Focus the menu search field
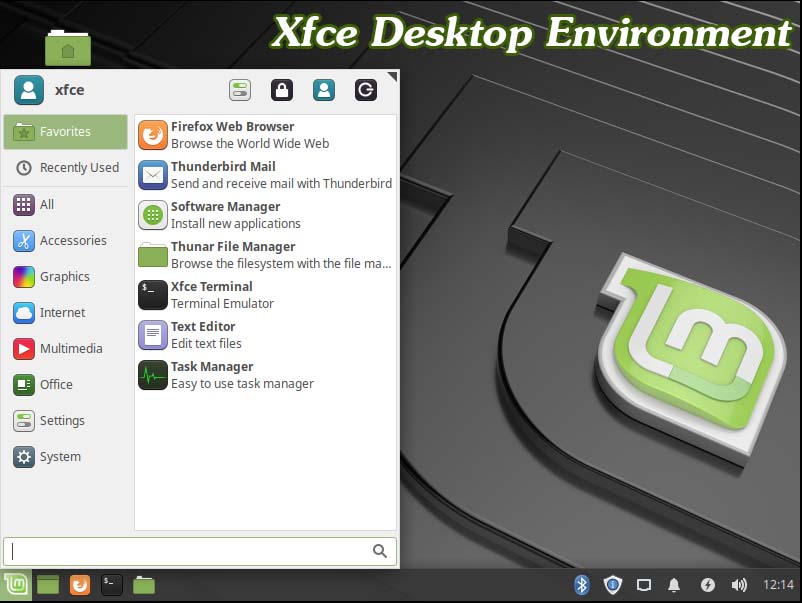Viewport: 802px width, 603px height. point(200,551)
